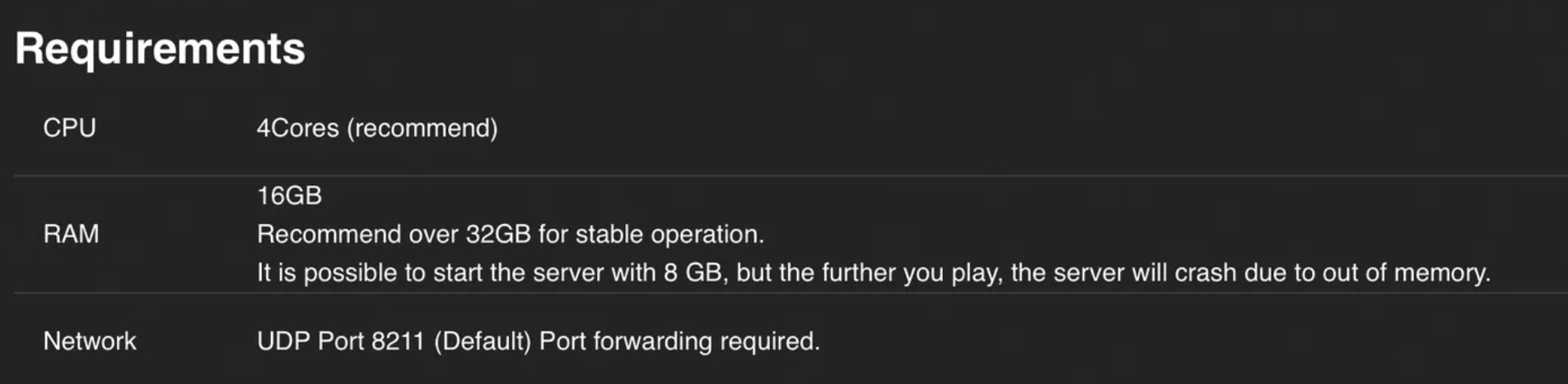Image resolution: width=1568 pixels, height=384 pixels.
Task: Click the '(recommend)' word beside 4Cores
Action: point(422,128)
